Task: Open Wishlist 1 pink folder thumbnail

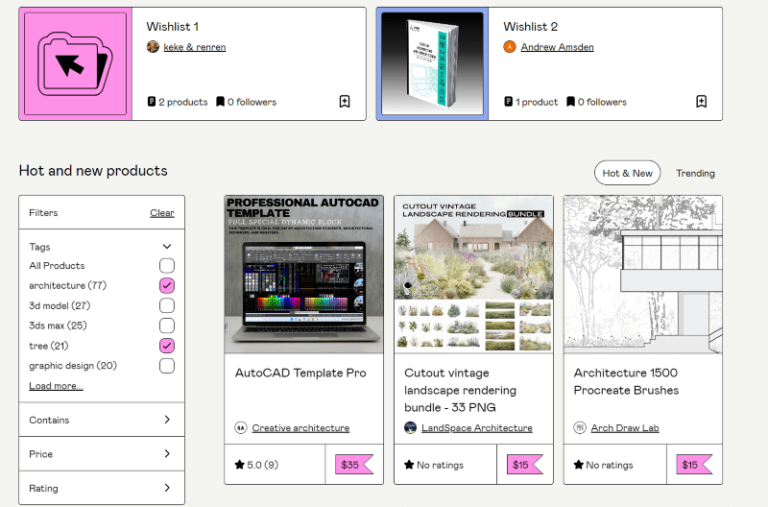Action: [x=75, y=64]
